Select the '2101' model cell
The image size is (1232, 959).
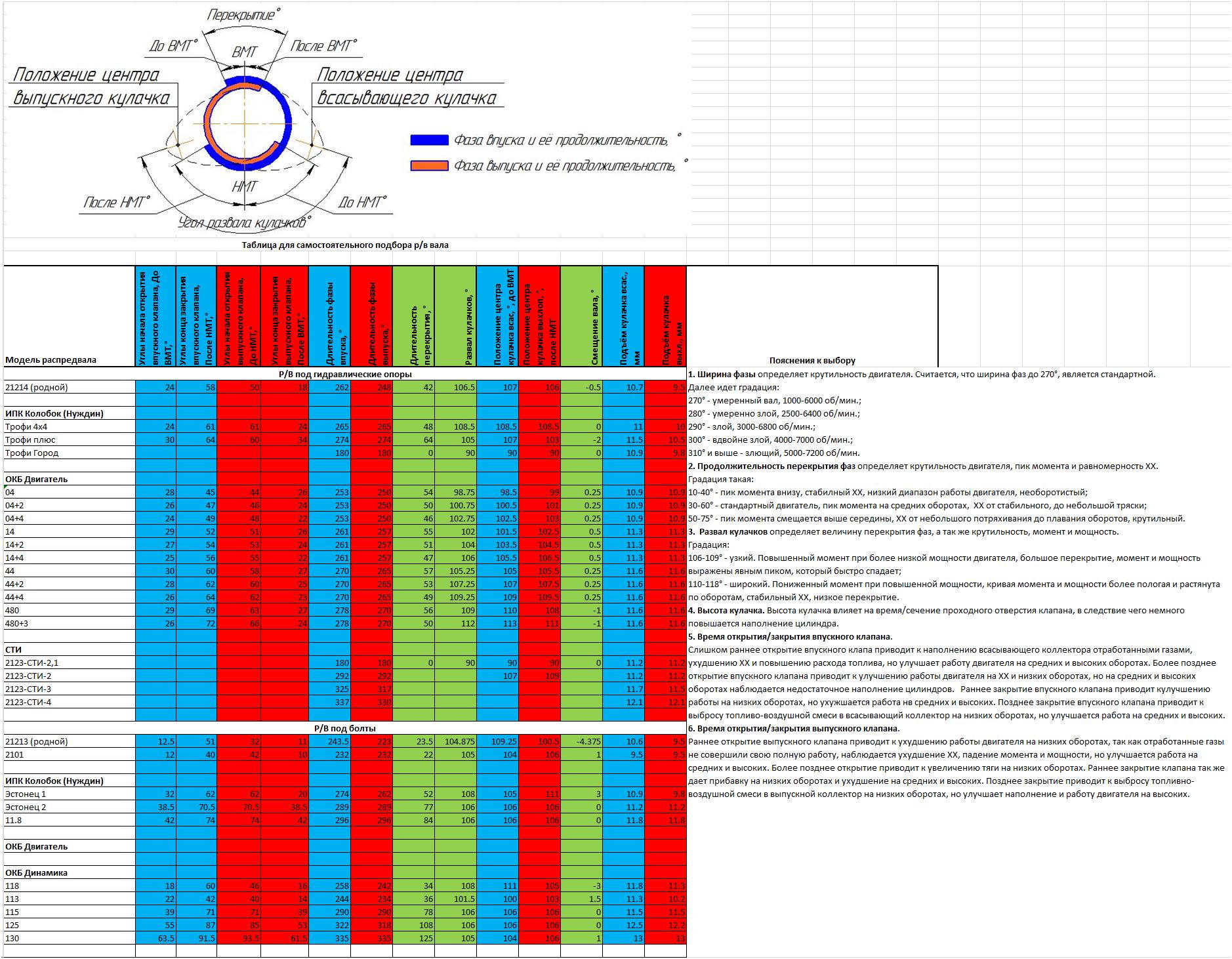coord(70,754)
